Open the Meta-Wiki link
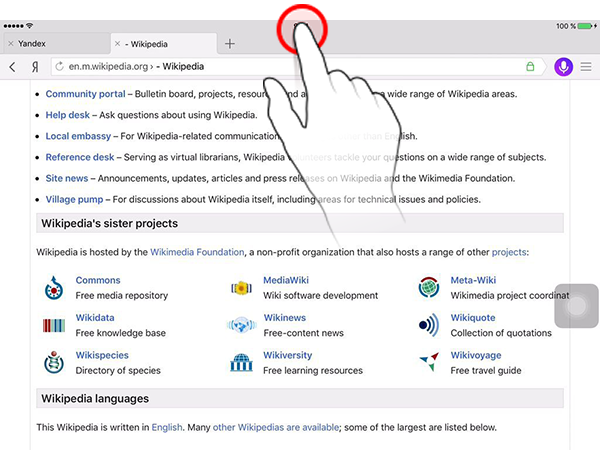 tap(473, 280)
